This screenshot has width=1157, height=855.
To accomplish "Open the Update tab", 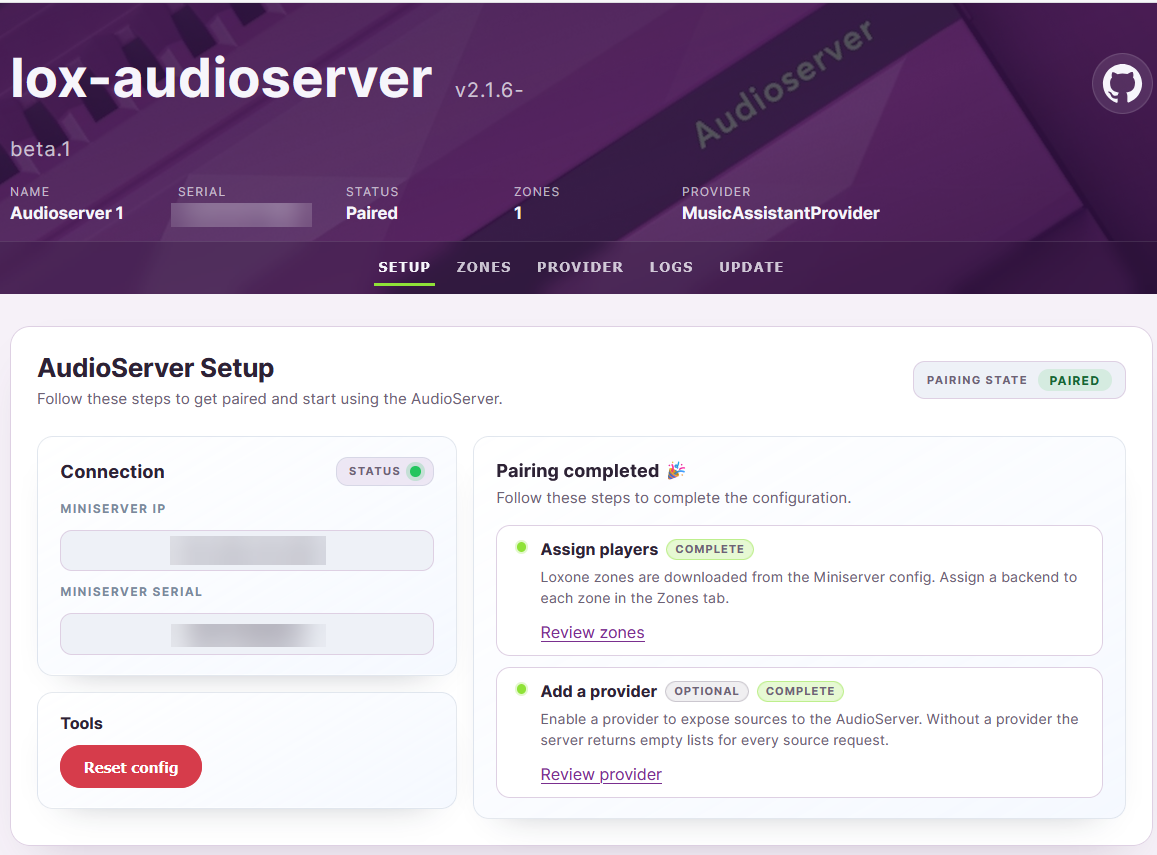I will click(751, 267).
